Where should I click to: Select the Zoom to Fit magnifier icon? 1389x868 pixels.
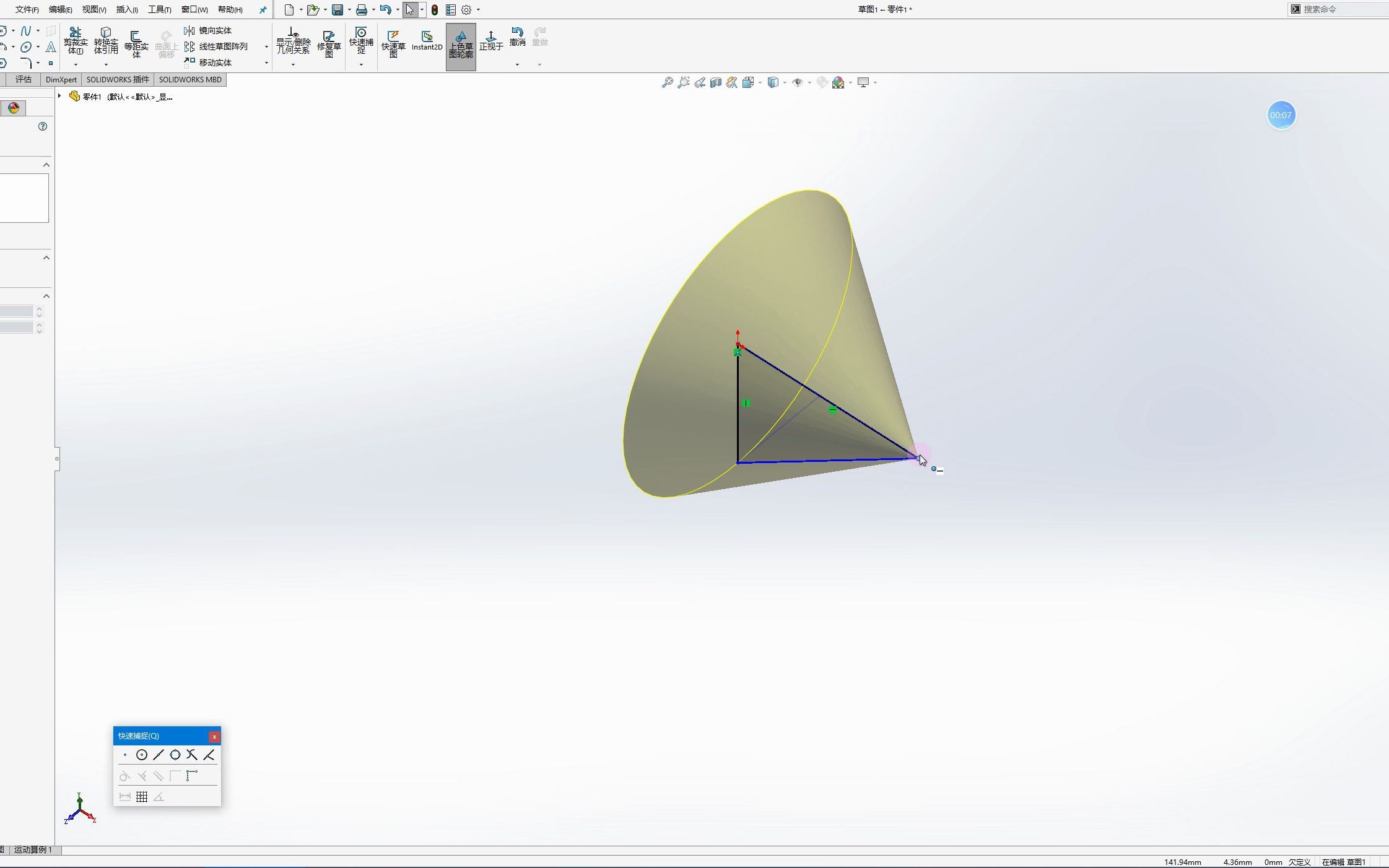(x=667, y=82)
